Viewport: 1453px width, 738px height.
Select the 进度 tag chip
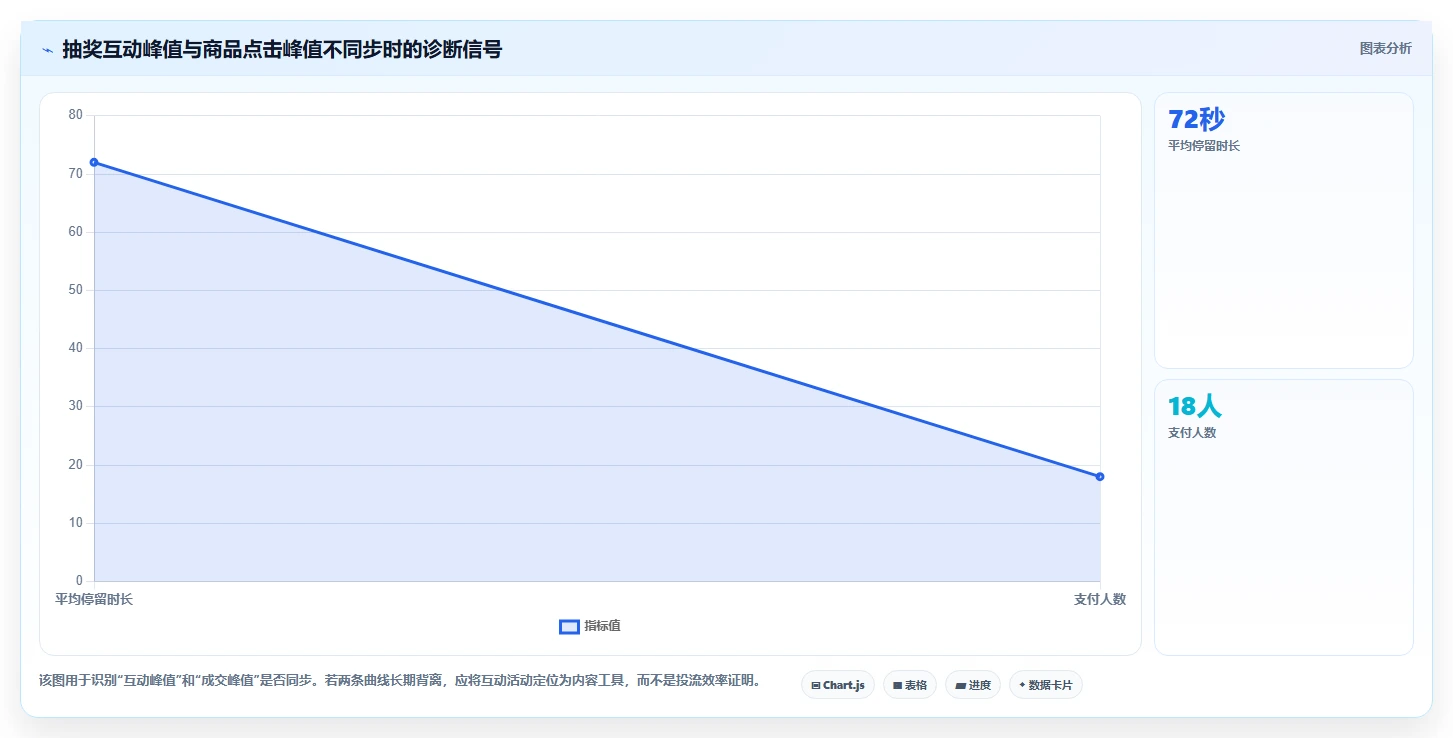coord(973,685)
